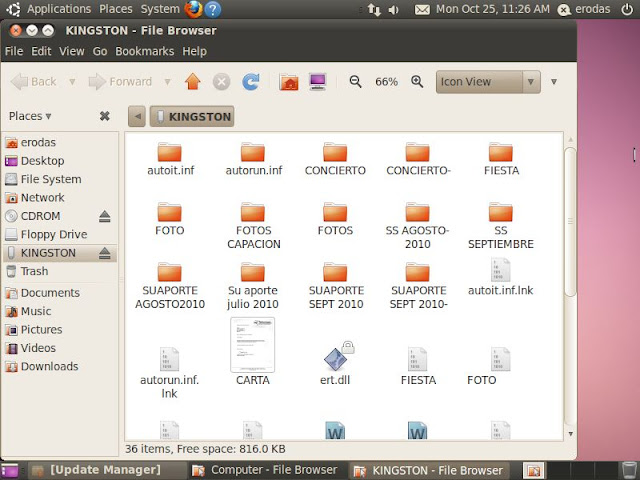640x480 pixels.
Task: Open the network connection indicator
Action: (x=374, y=10)
